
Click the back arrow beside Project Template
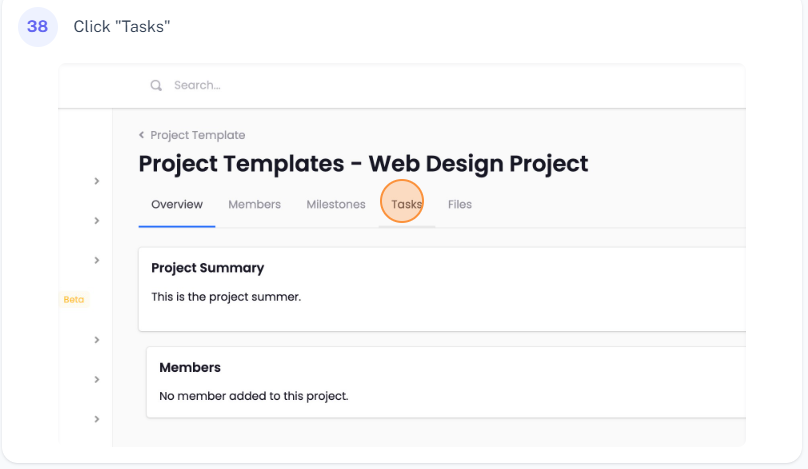(142, 135)
